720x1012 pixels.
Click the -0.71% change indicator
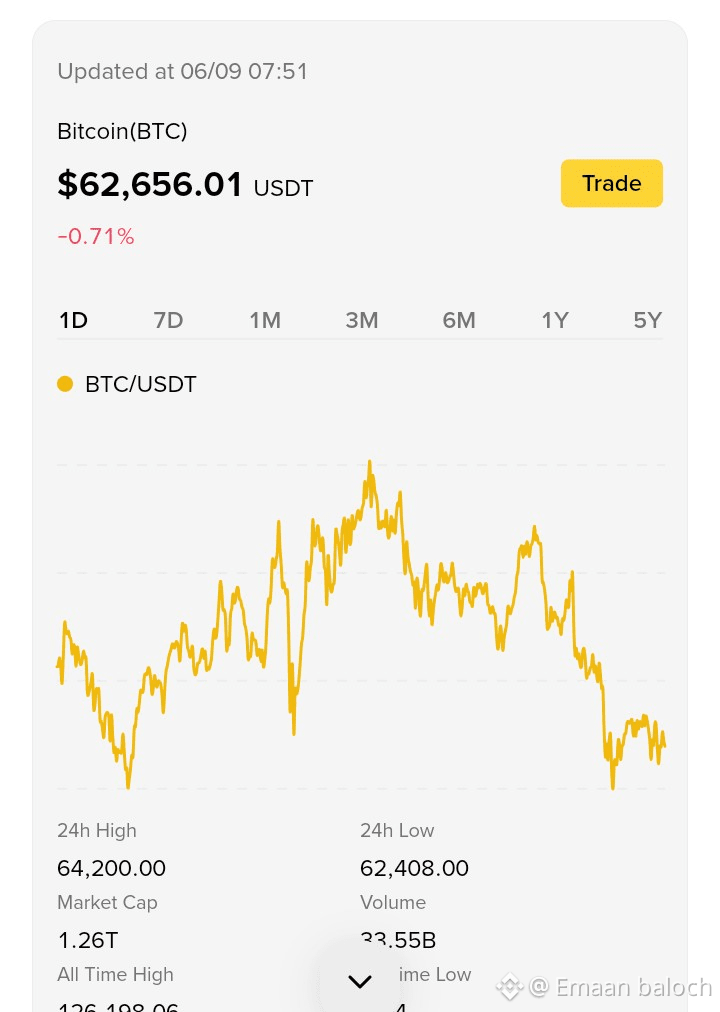click(96, 236)
